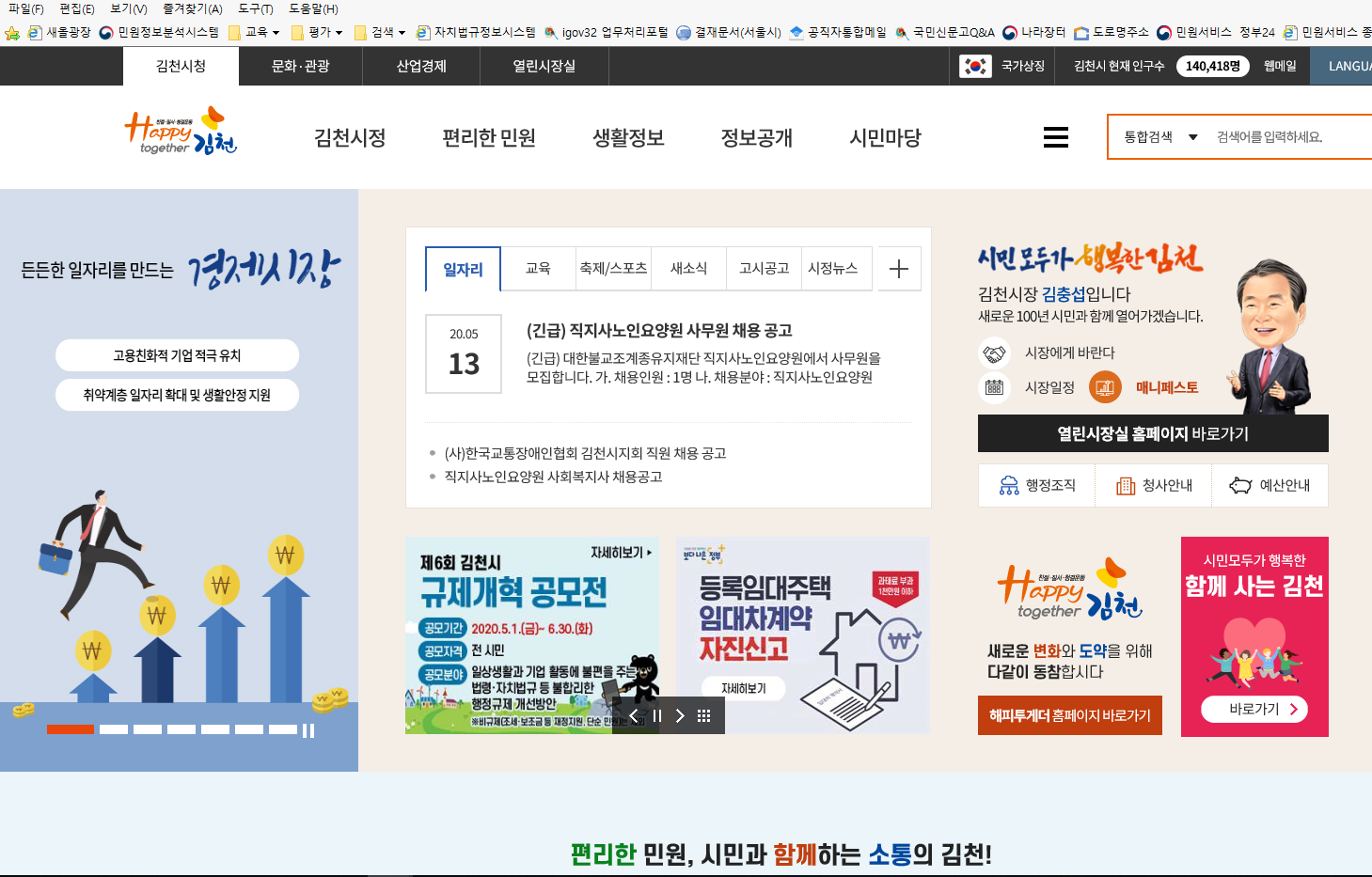Click the 시장에게 바란다 handshake icon
1372x877 pixels.
pyautogui.click(x=994, y=353)
